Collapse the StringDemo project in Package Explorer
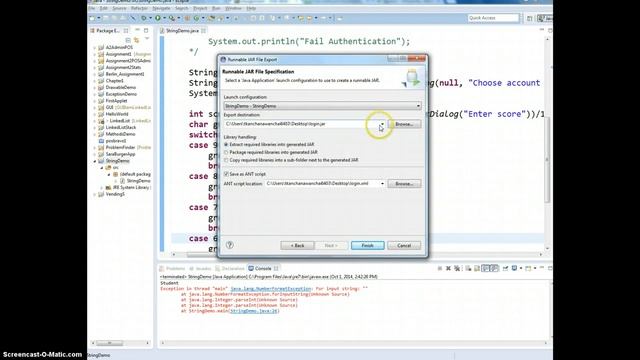The width and height of the screenshot is (640, 360). (95, 161)
